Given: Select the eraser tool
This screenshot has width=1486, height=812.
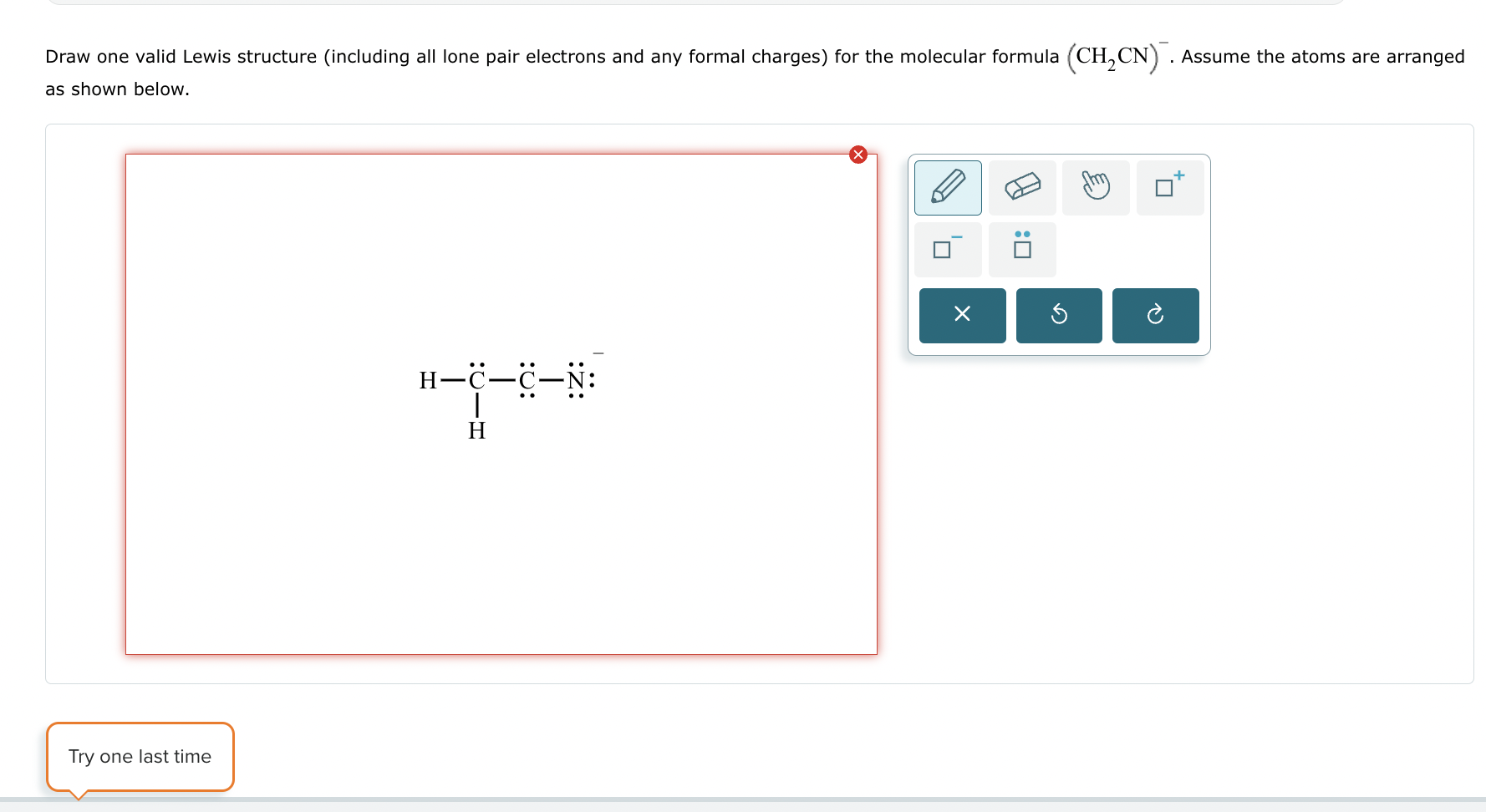Looking at the screenshot, I should tap(1022, 187).
